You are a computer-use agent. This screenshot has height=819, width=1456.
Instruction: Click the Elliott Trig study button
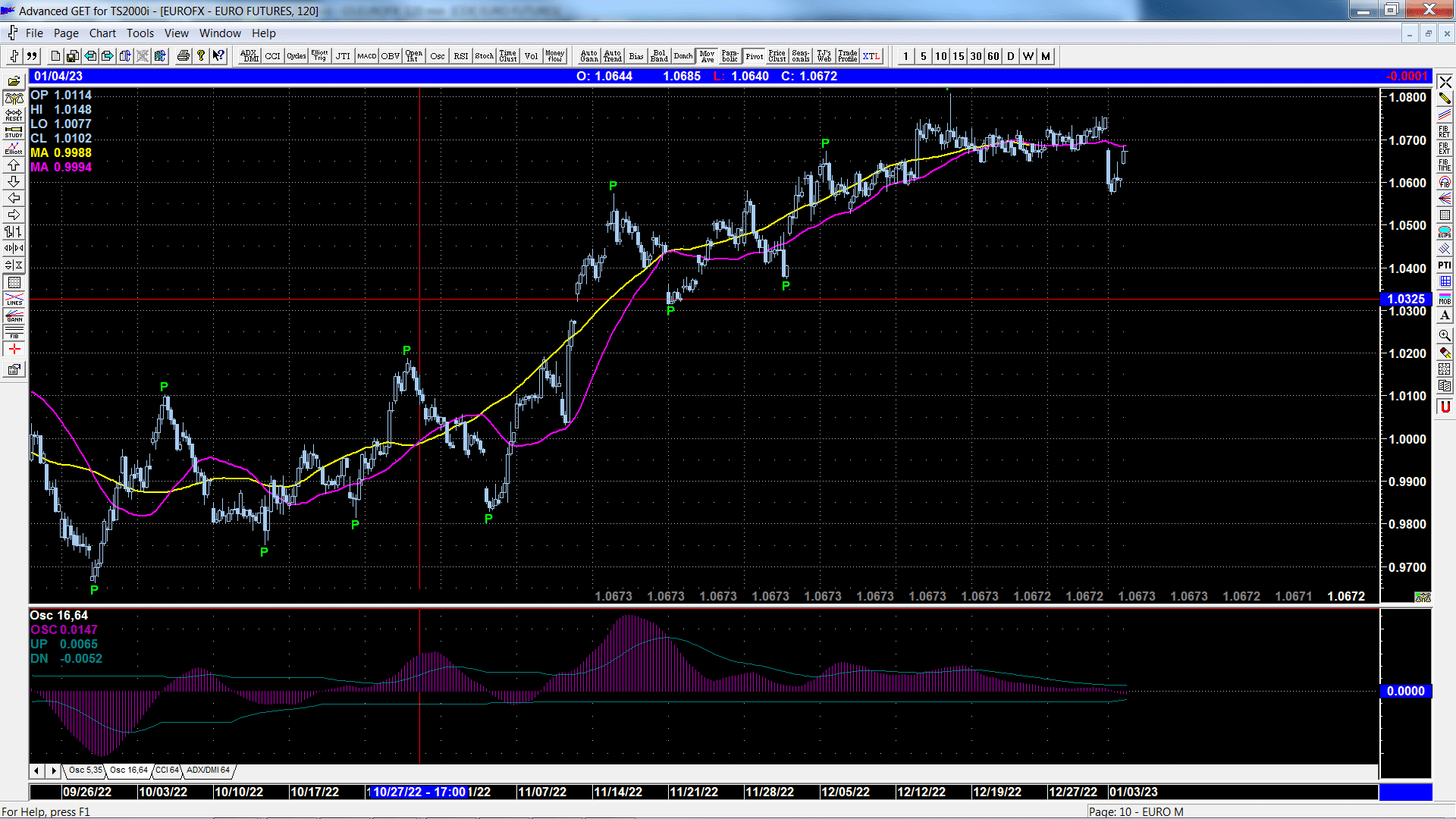coord(319,56)
